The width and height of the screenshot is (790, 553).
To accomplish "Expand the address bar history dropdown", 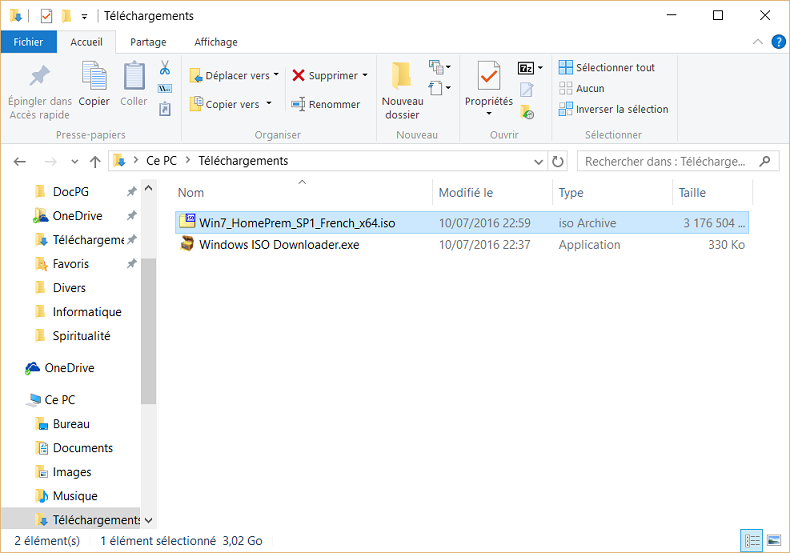I will [540, 161].
